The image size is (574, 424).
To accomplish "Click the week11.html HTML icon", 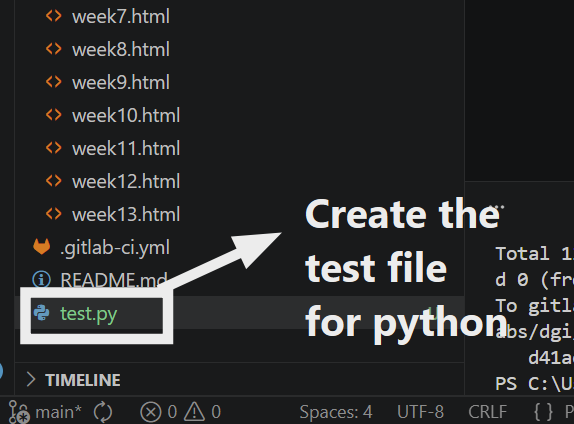I will (x=53, y=148).
